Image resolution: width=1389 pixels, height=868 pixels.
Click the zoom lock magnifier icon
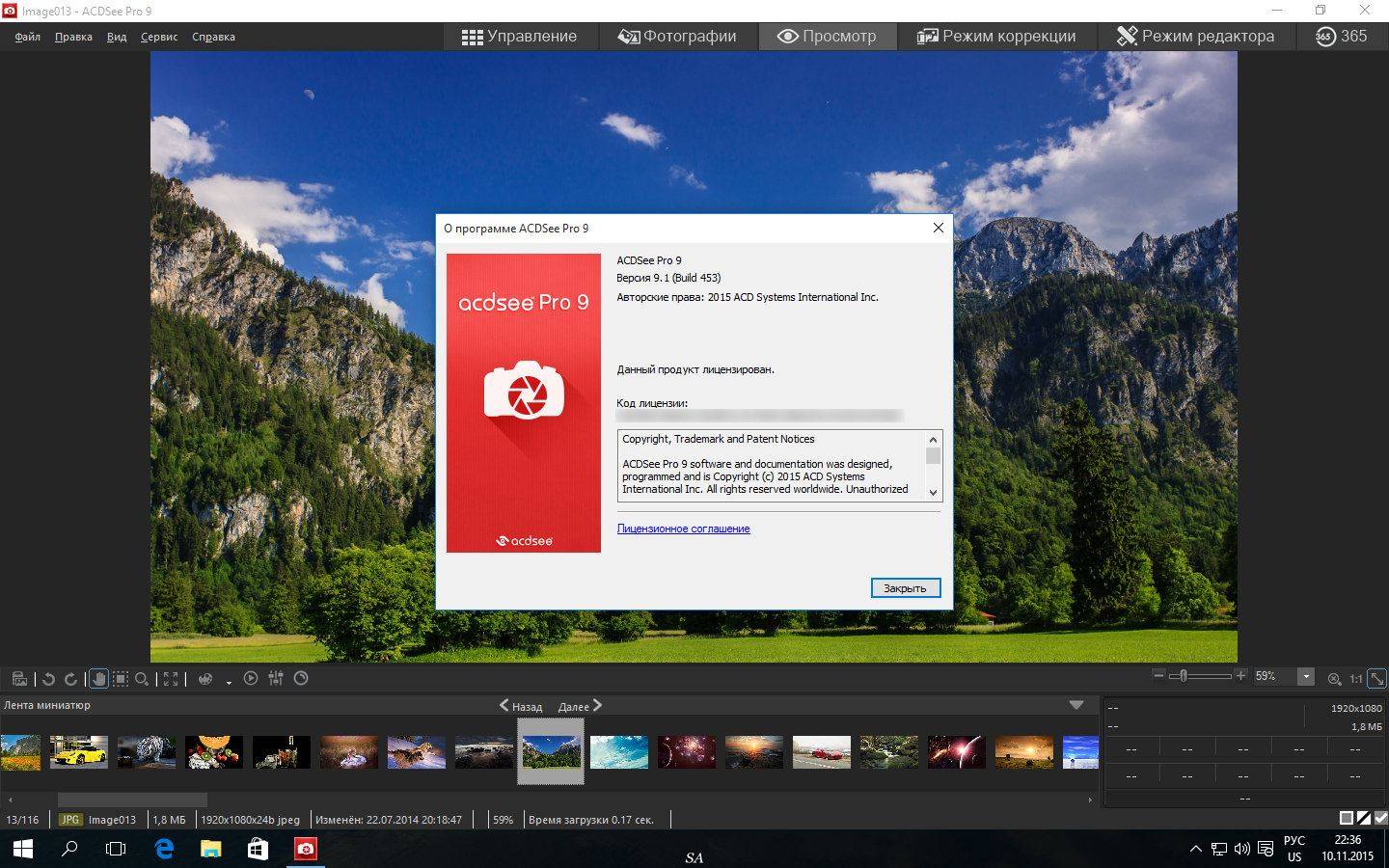point(1334,679)
